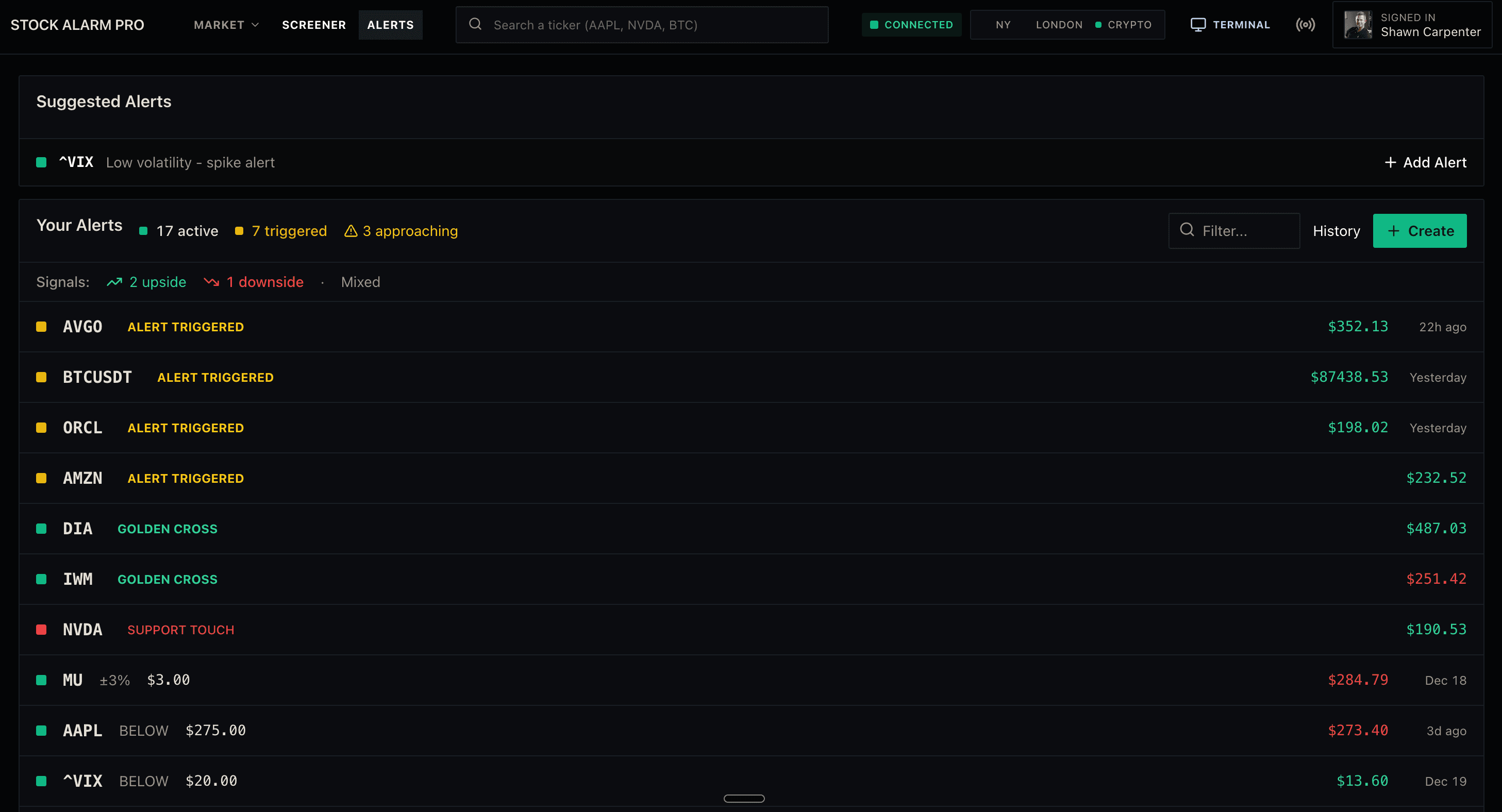
Task: Click the approaching alerts warning icon
Action: (351, 231)
